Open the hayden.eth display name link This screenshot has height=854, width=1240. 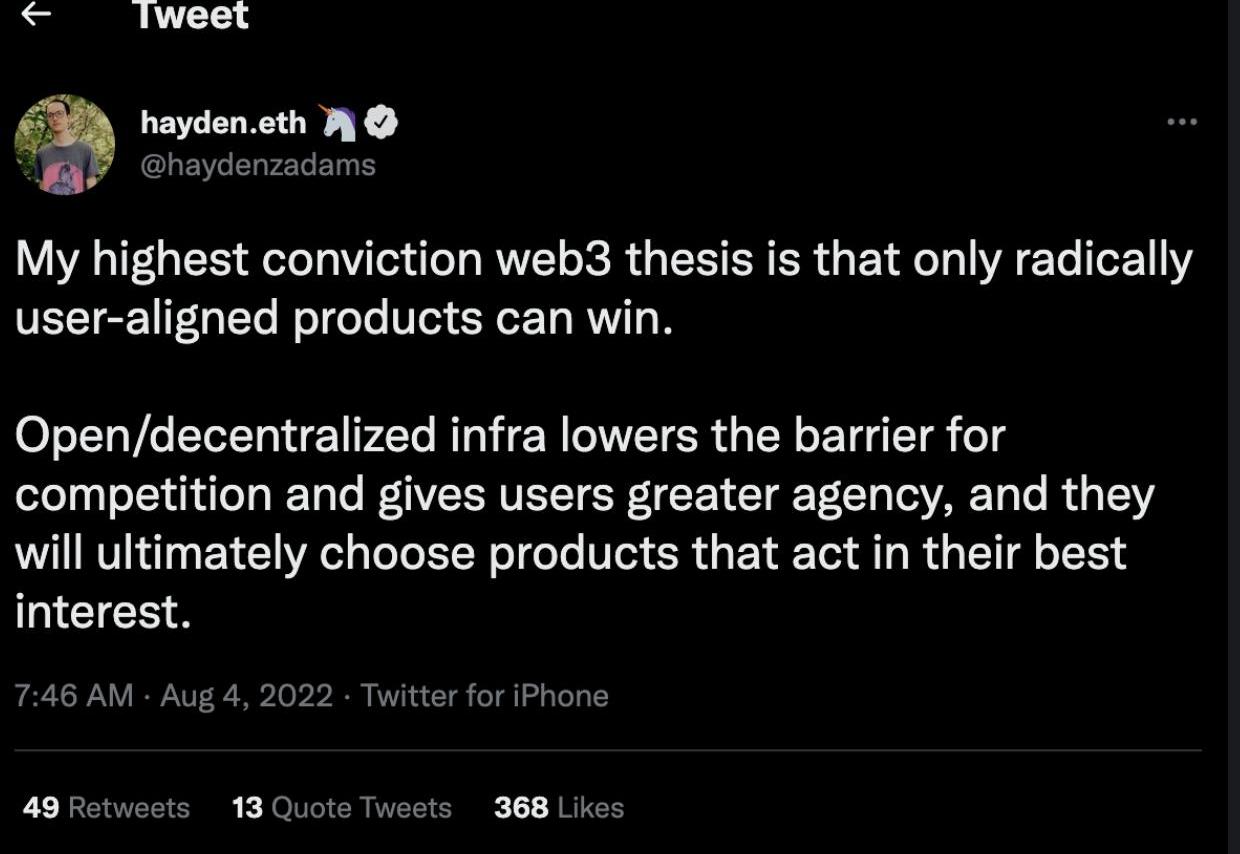(x=223, y=122)
